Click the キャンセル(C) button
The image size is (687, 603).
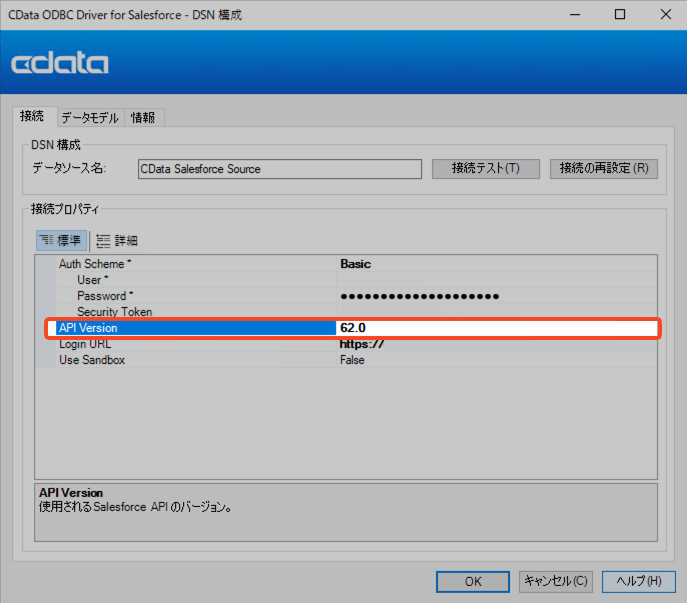point(556,582)
